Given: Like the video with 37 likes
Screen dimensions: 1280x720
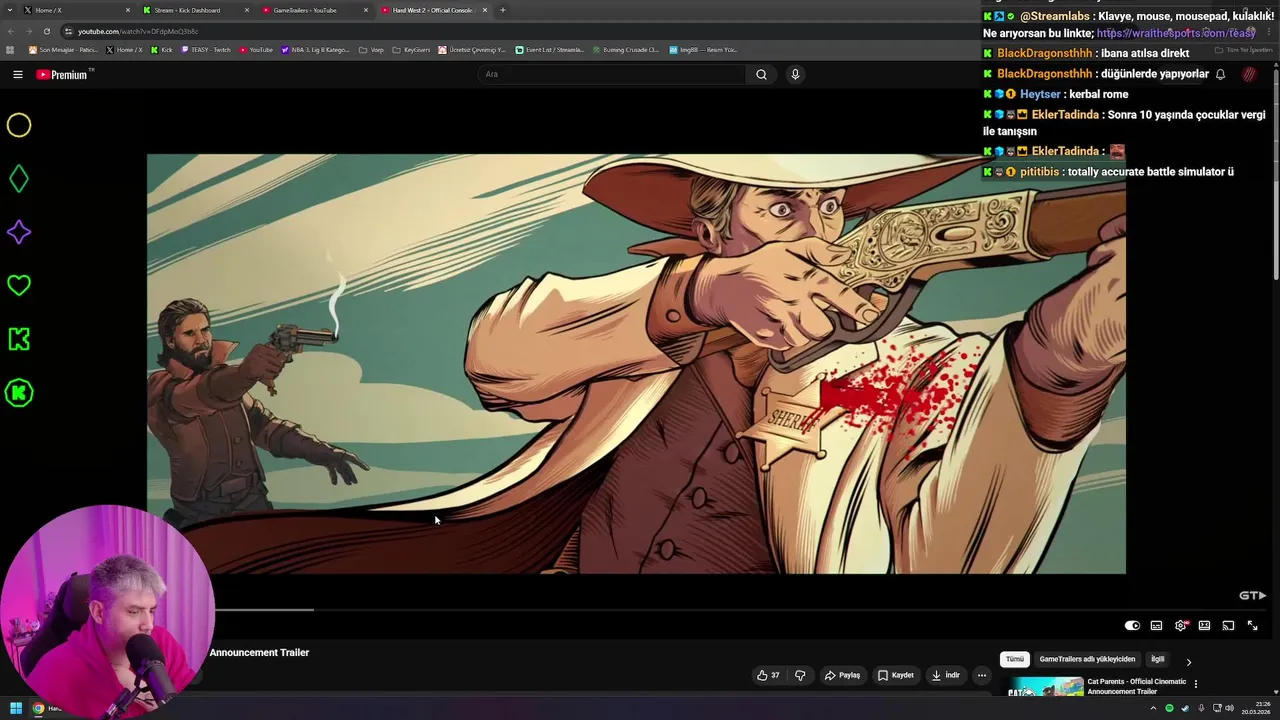Looking at the screenshot, I should [x=768, y=675].
